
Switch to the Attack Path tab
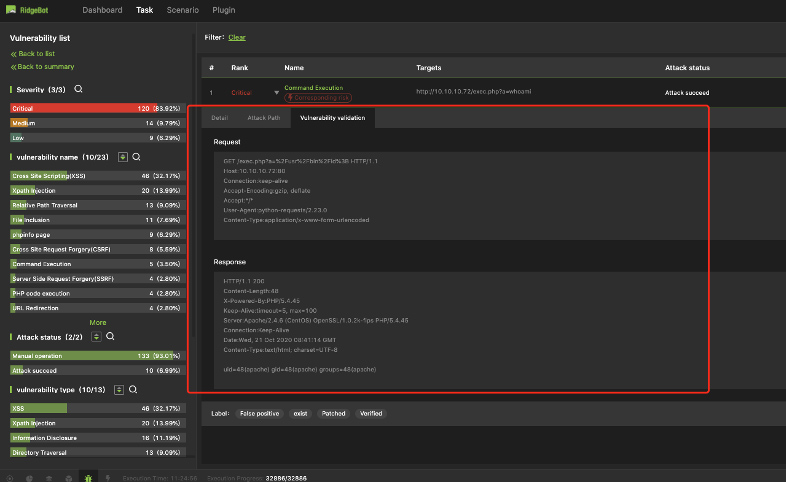[264, 118]
